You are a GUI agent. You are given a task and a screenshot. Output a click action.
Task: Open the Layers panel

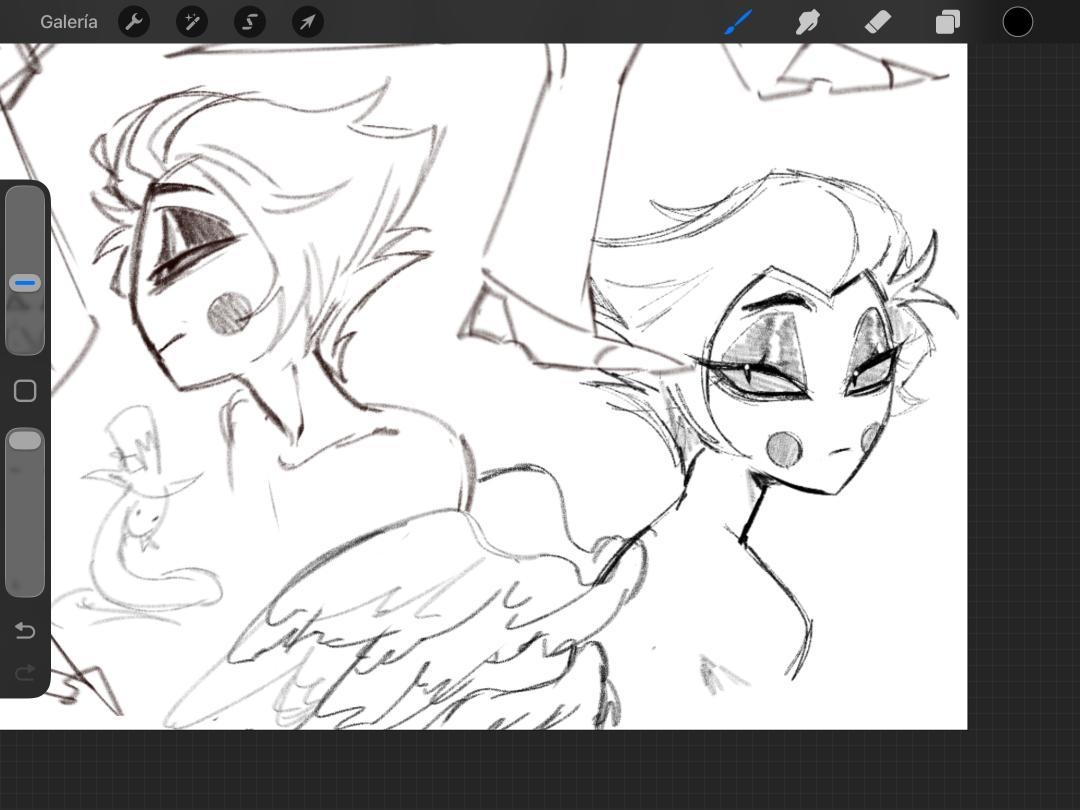947,21
